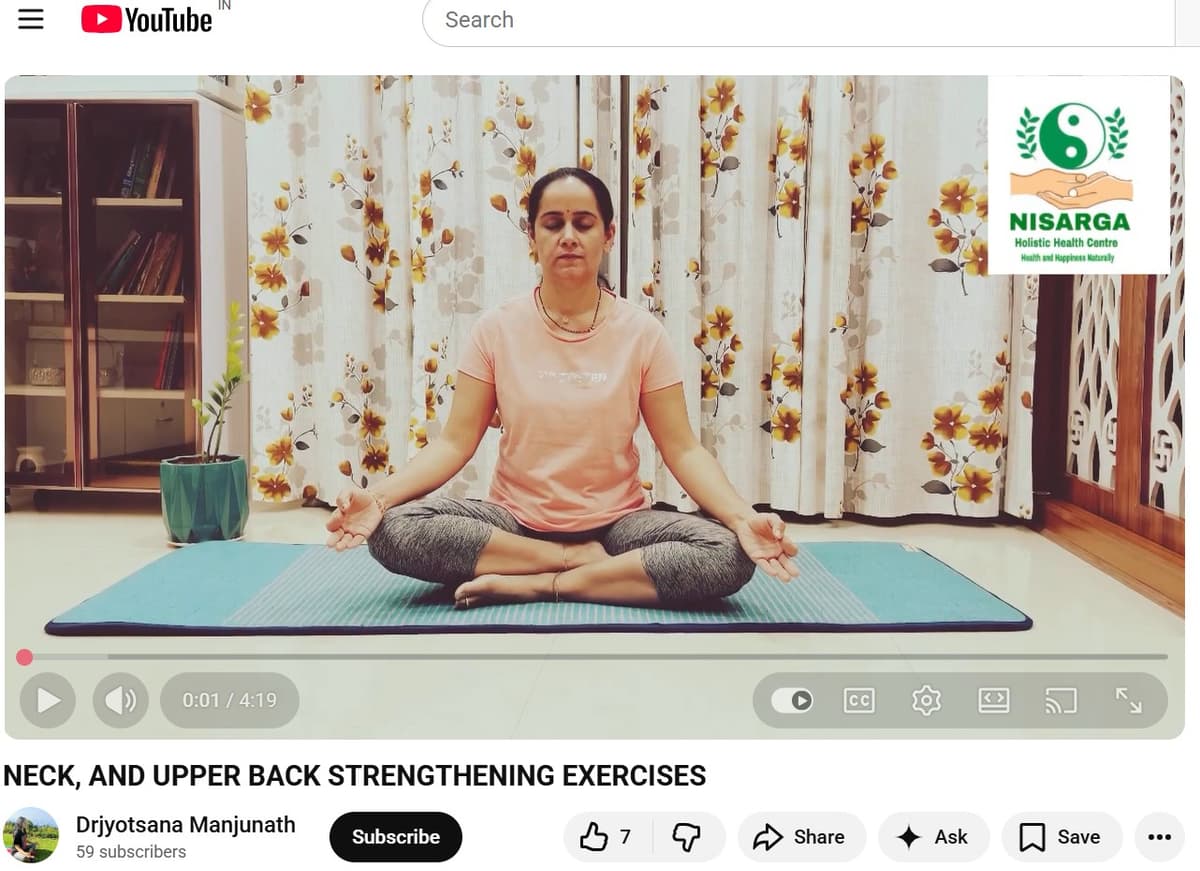Subscribe to Drjyotsana Manjunath
This screenshot has height=871, width=1200.
395,837
